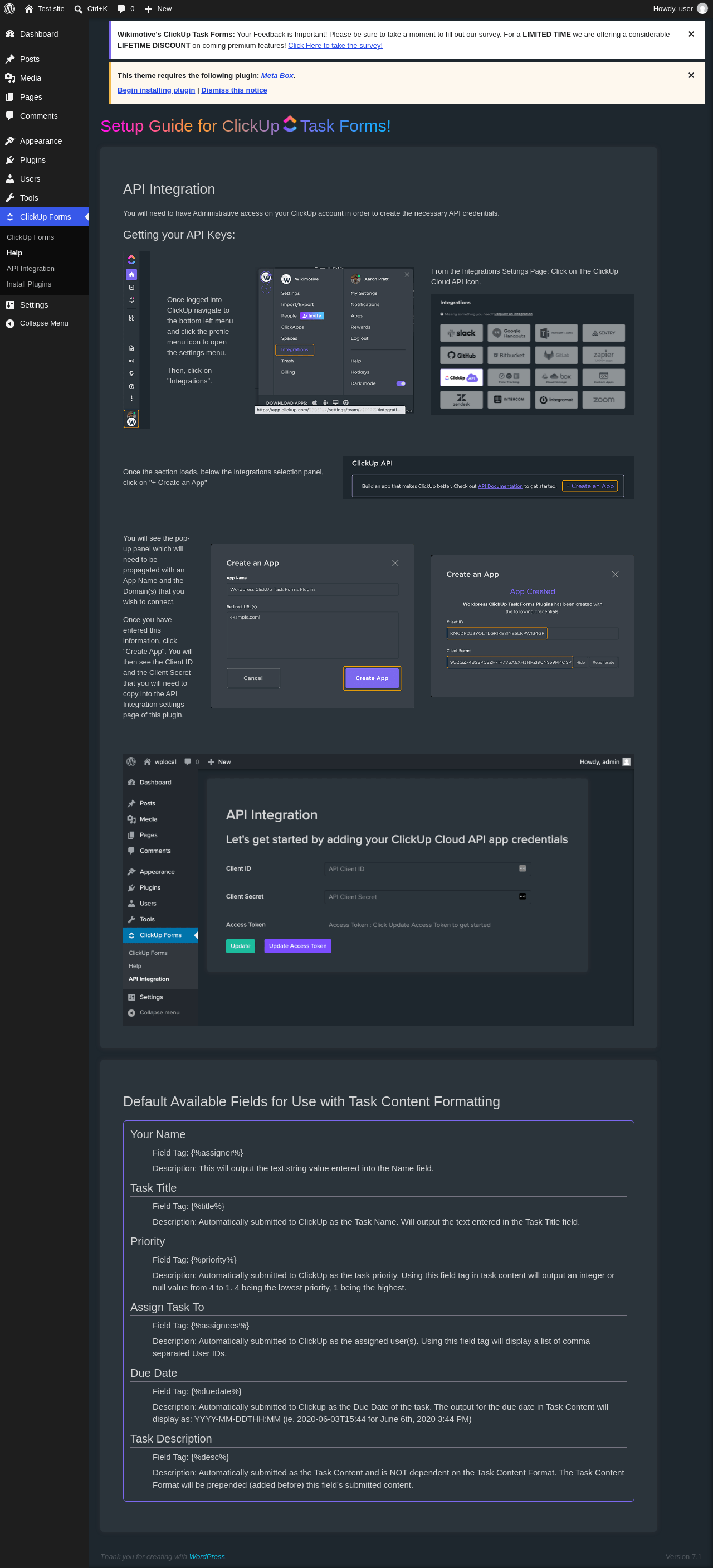The width and height of the screenshot is (713, 1568).
Task: Click the 'Task Title' field heading
Action: [x=153, y=1188]
